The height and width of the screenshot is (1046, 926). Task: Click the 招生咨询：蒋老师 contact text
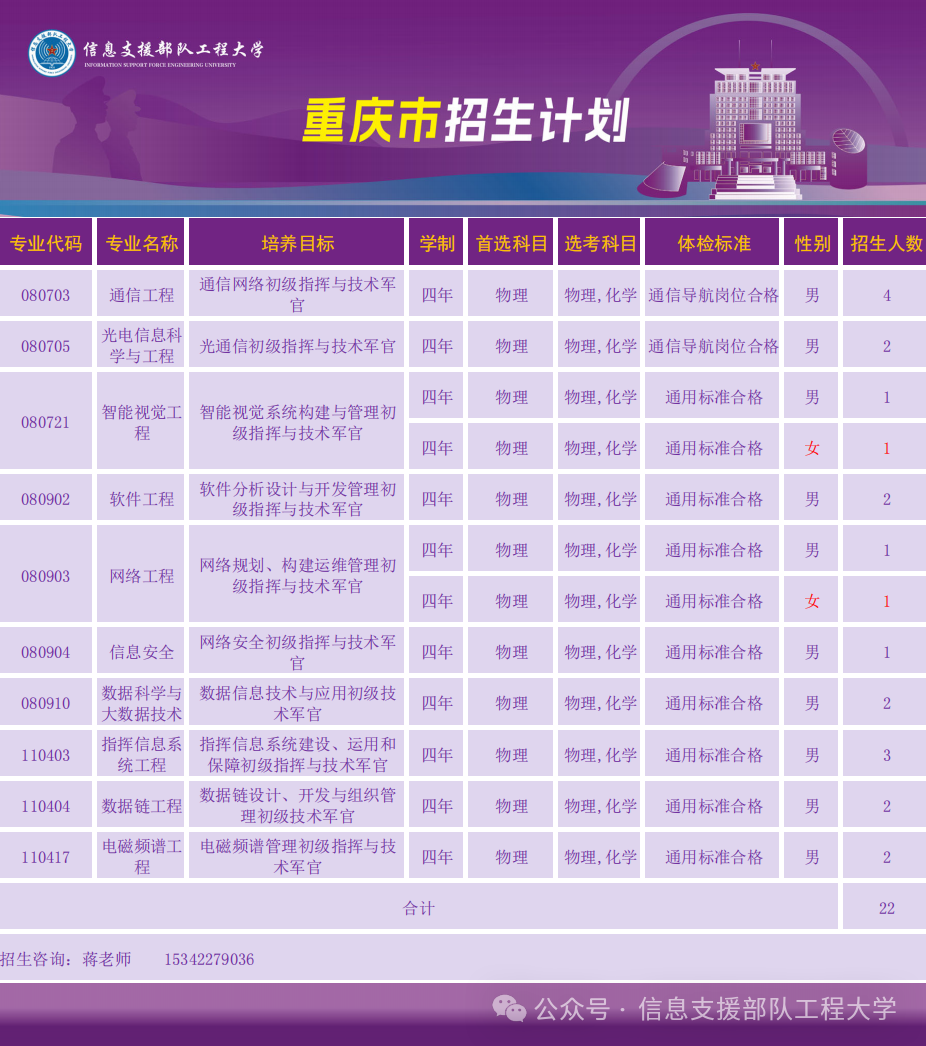pos(65,959)
